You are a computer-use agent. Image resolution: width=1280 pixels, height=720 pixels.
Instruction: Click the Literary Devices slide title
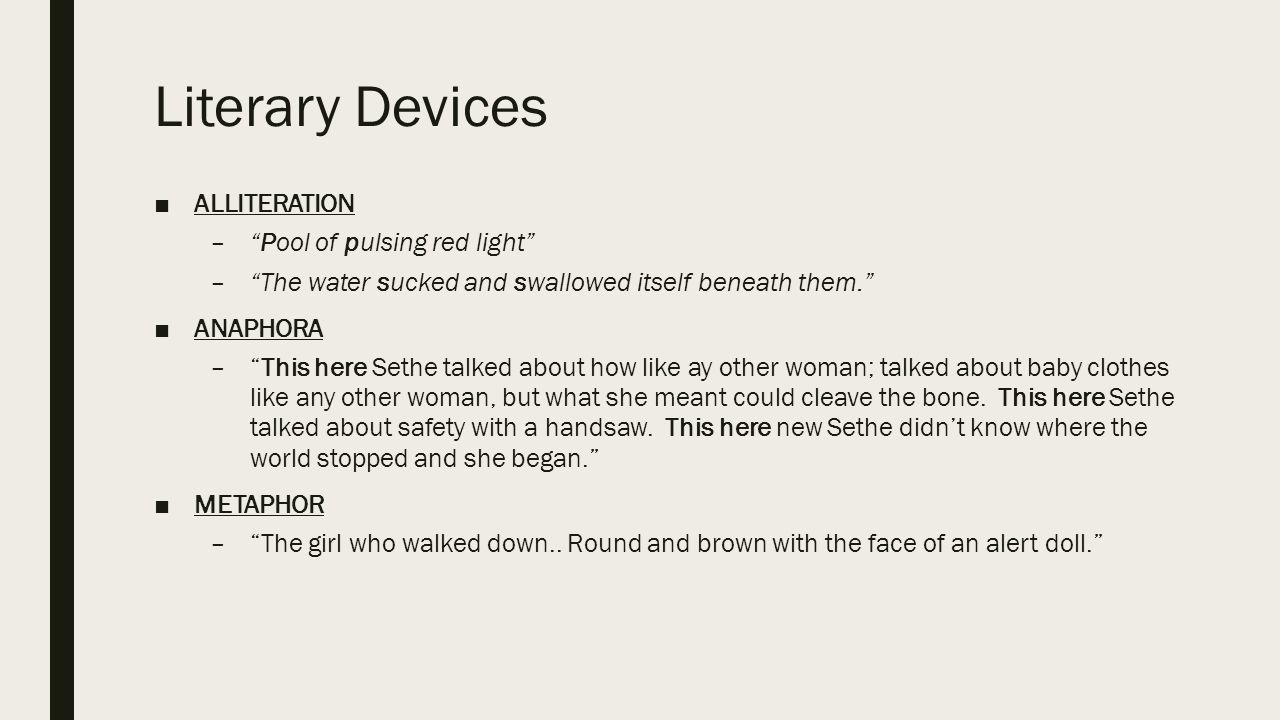click(351, 108)
